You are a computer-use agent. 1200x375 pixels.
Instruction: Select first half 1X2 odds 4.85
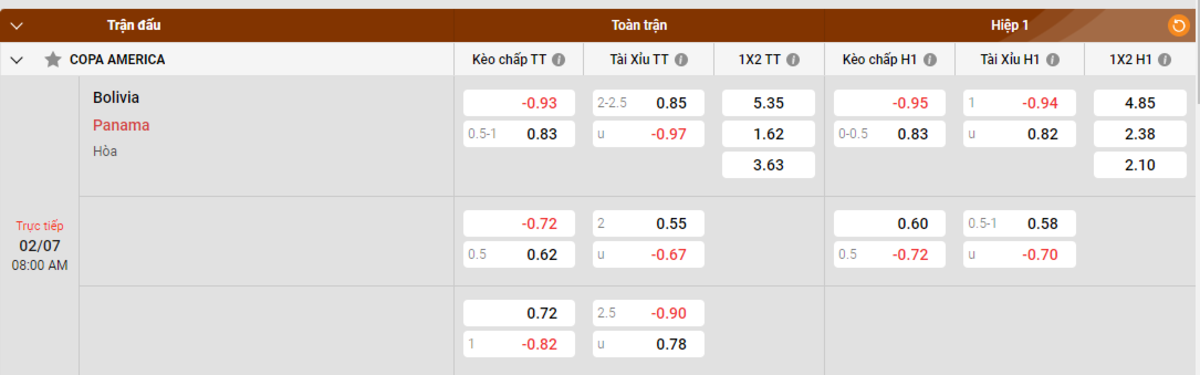pos(1140,103)
